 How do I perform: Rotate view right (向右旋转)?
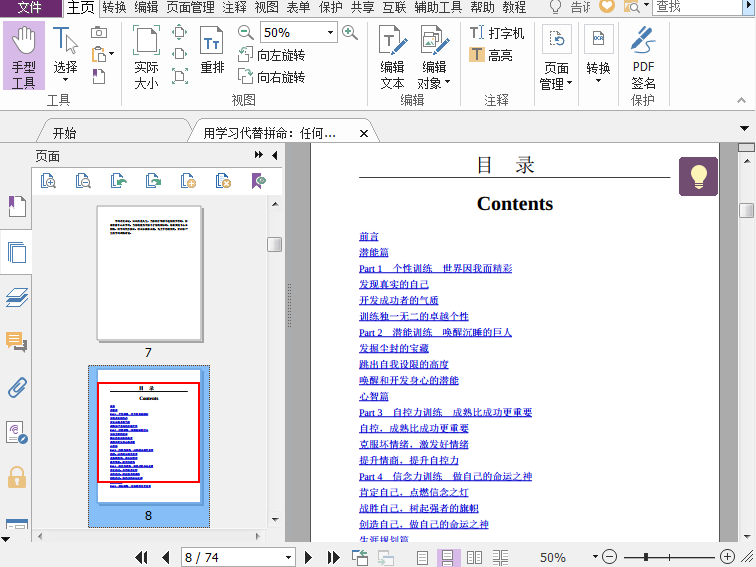pyautogui.click(x=271, y=77)
